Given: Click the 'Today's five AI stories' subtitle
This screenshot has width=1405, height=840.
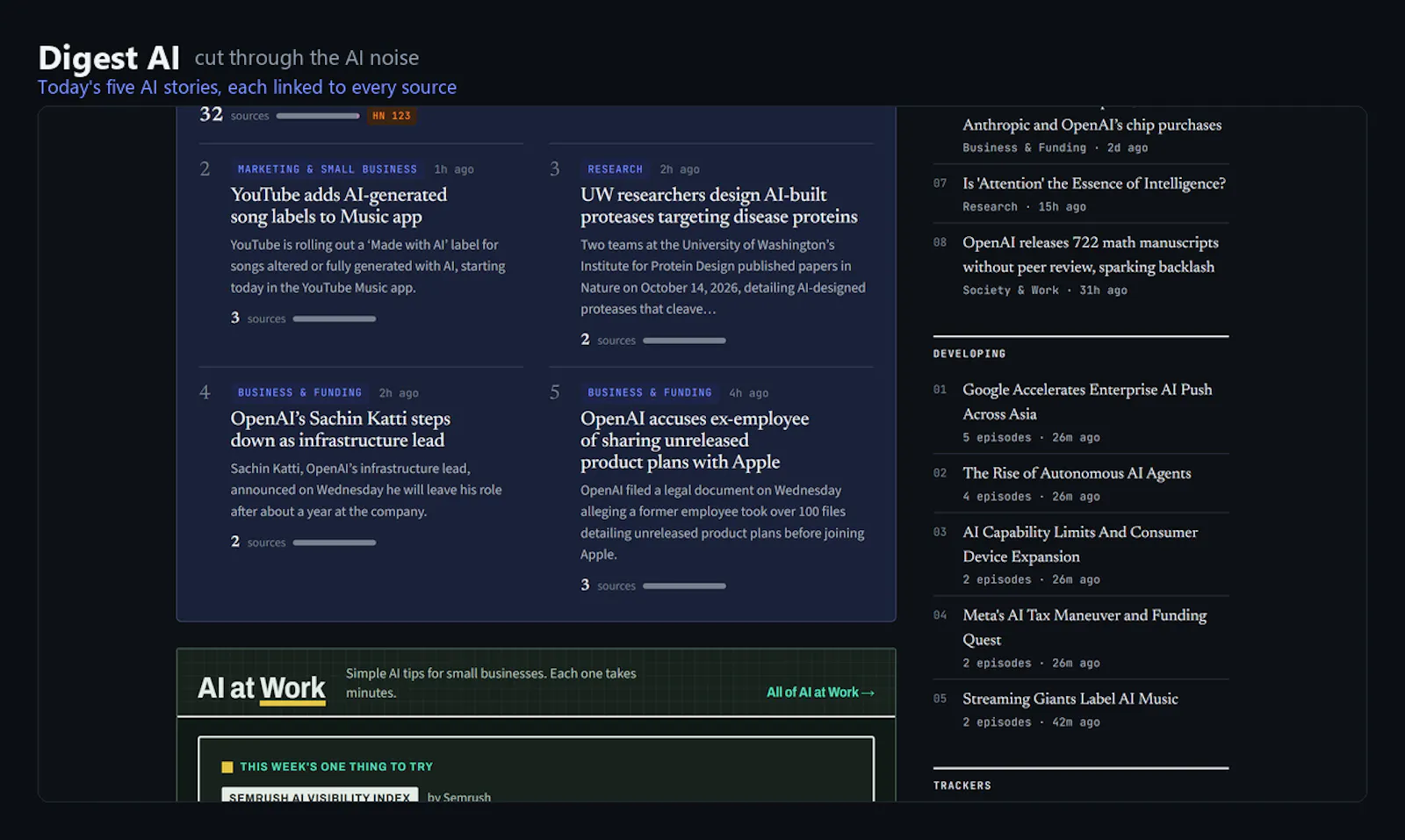Looking at the screenshot, I should tap(247, 87).
